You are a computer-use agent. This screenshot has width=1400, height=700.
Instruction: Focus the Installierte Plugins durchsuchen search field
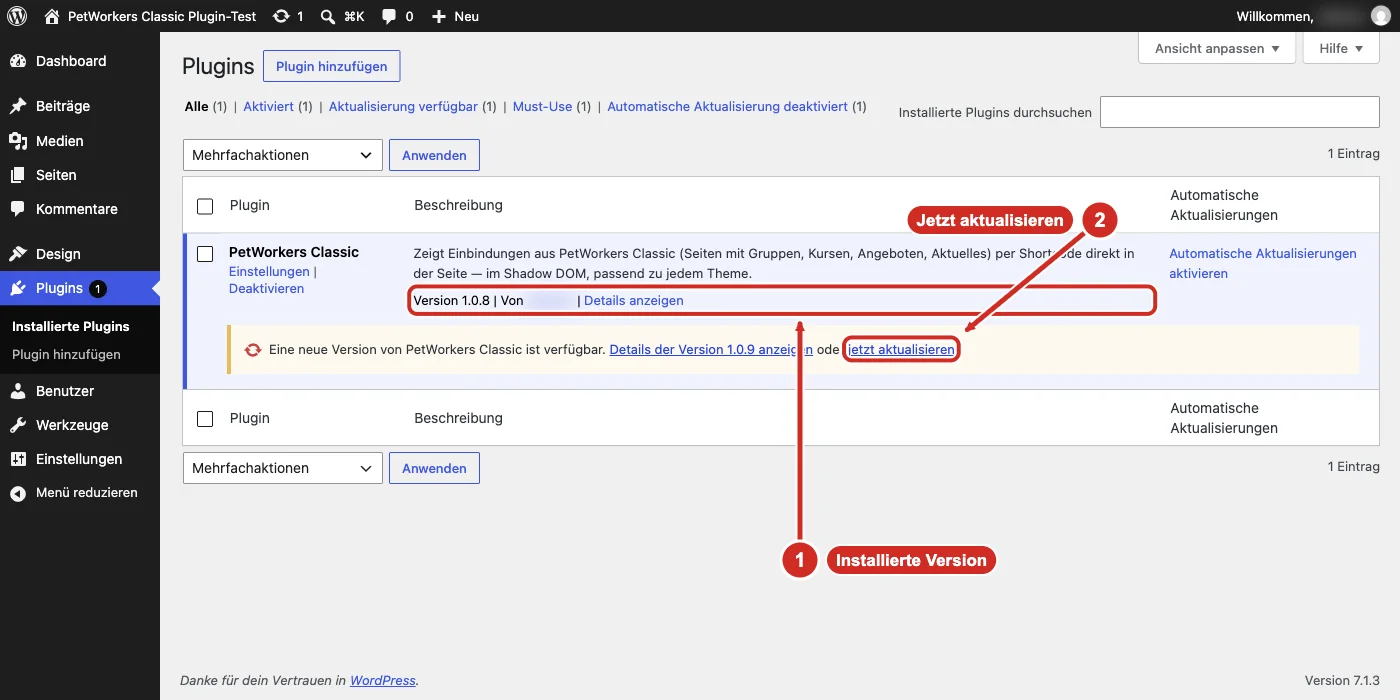[1240, 112]
